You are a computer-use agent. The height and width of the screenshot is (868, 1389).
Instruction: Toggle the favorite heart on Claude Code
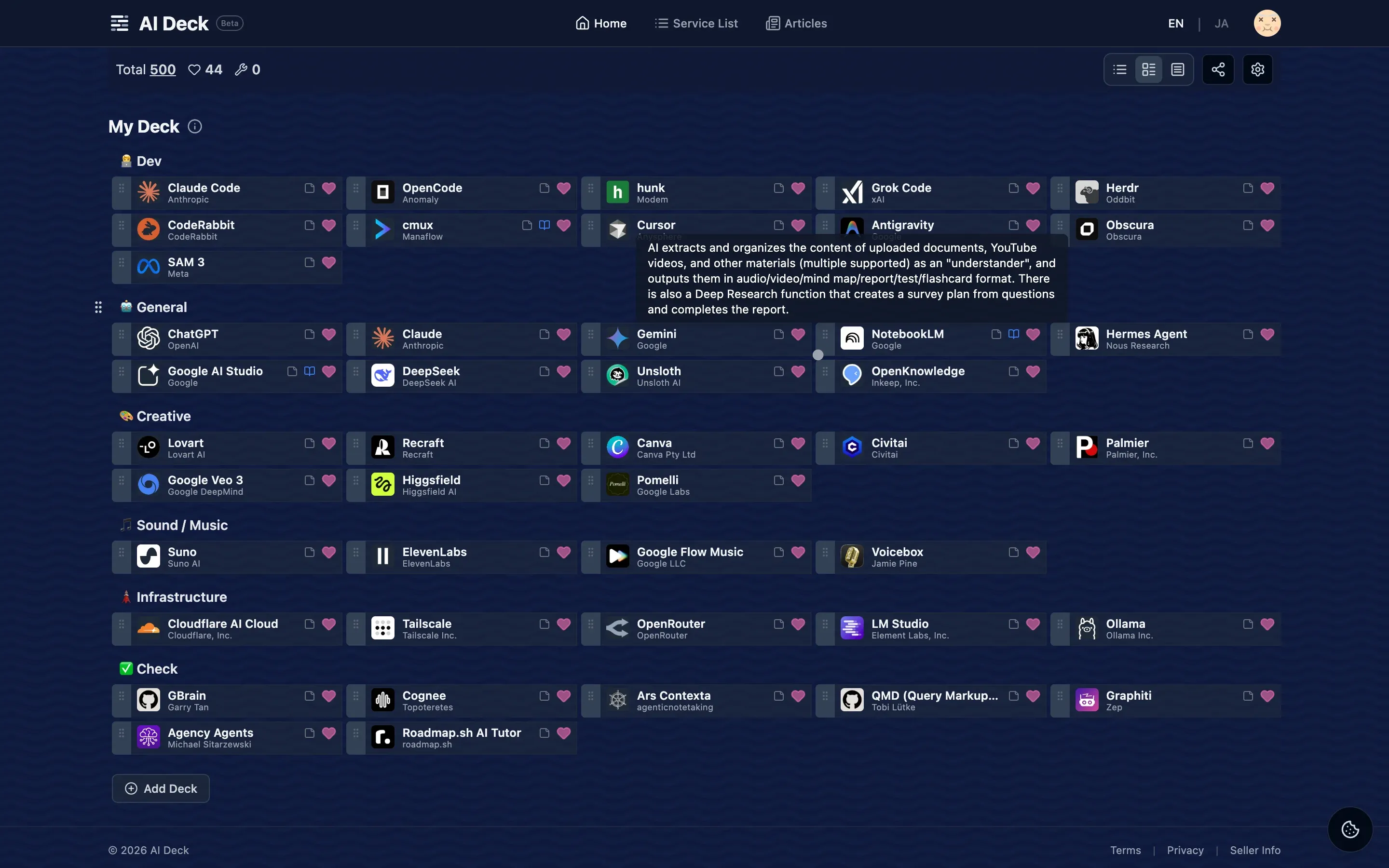(x=329, y=188)
